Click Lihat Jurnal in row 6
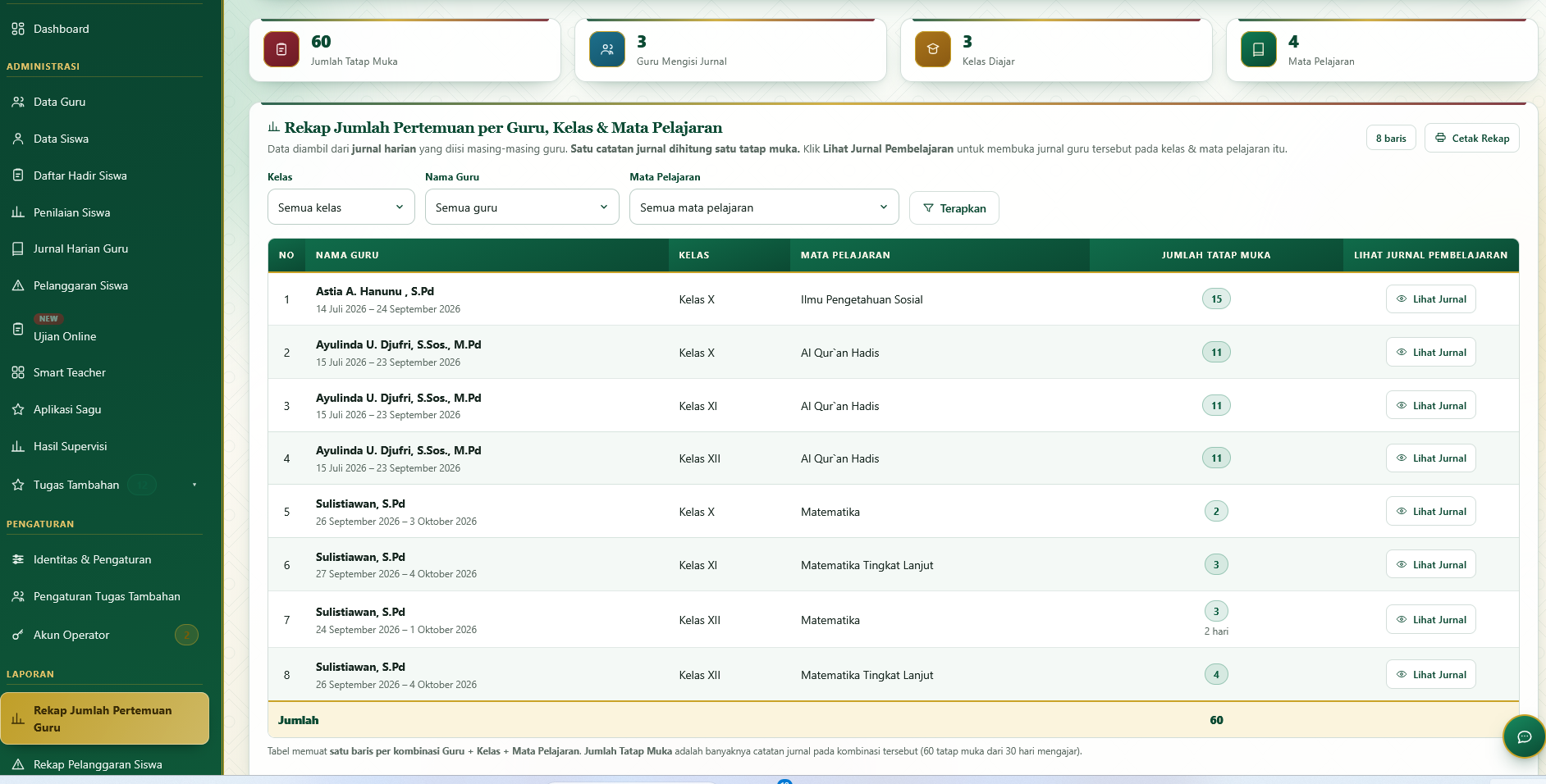 pyautogui.click(x=1431, y=564)
